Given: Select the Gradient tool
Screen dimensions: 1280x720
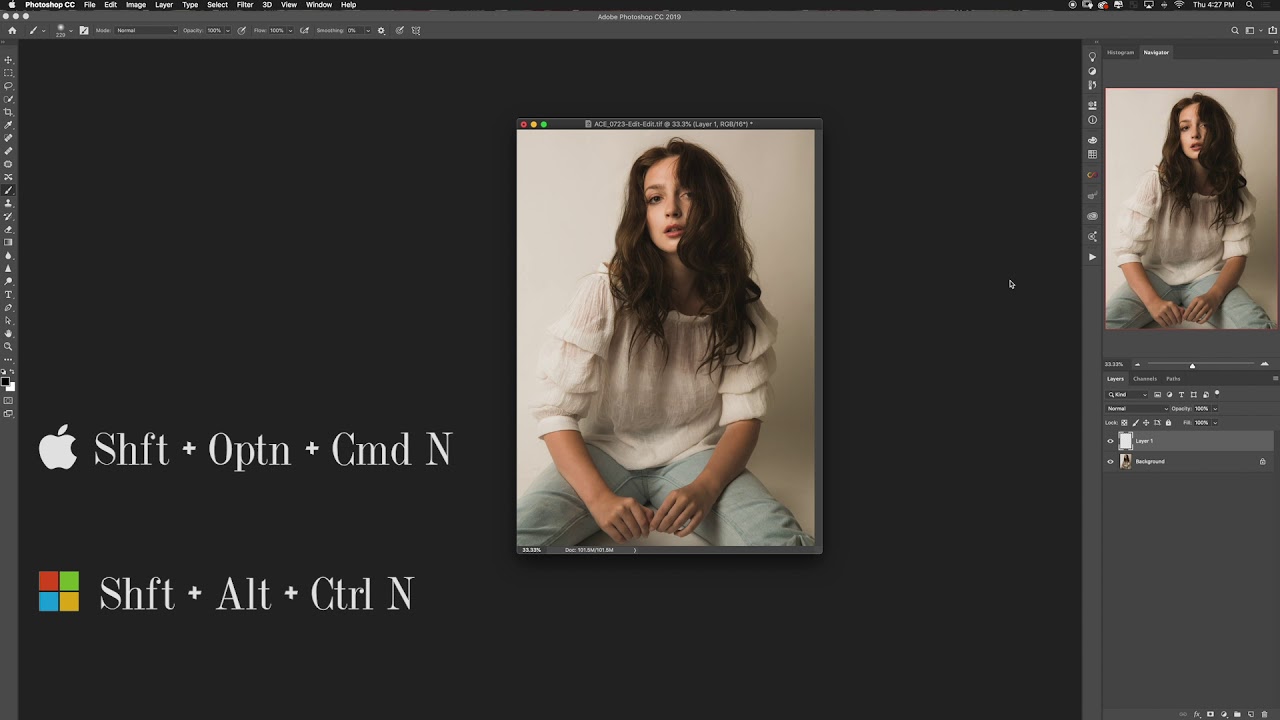Looking at the screenshot, I should [x=9, y=242].
